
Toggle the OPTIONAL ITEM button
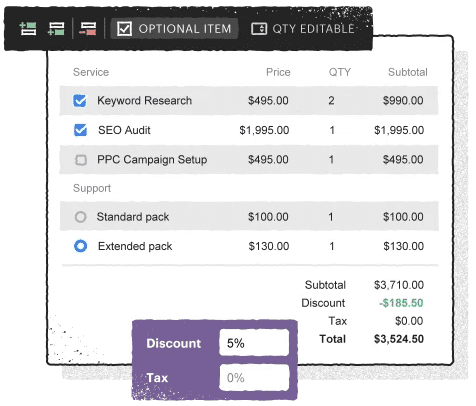tap(174, 29)
